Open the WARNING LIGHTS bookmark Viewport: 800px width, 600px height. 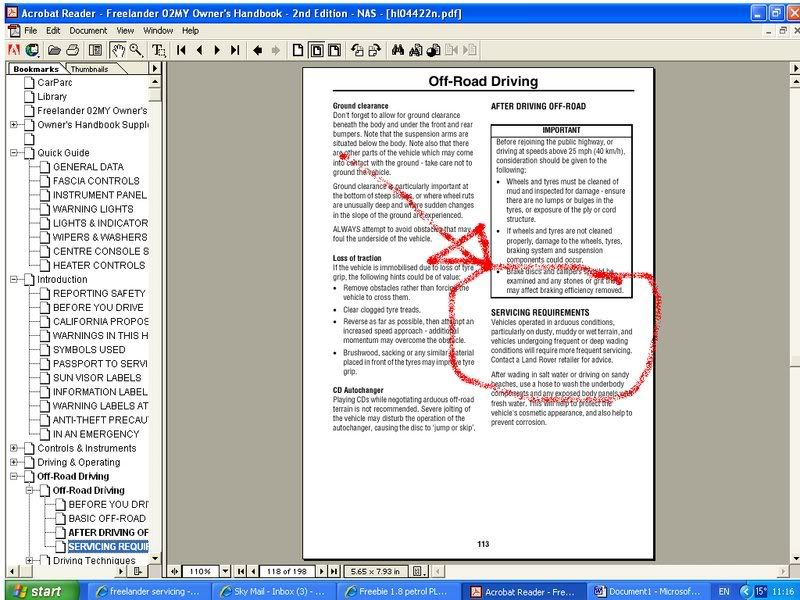point(93,209)
